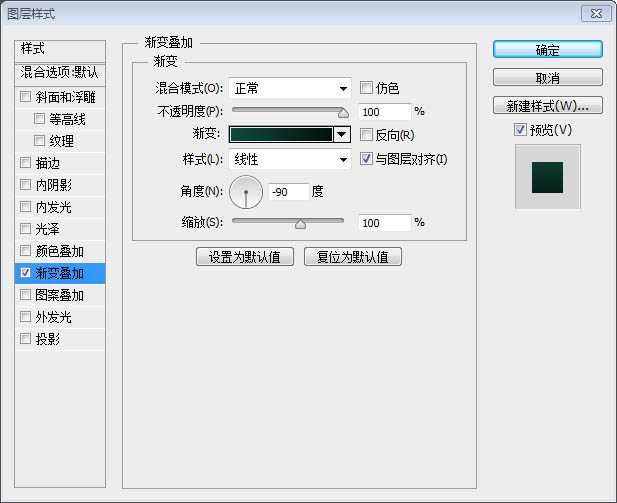Click the green gradient bar to edit
This screenshot has height=503, width=617.
coord(281,134)
